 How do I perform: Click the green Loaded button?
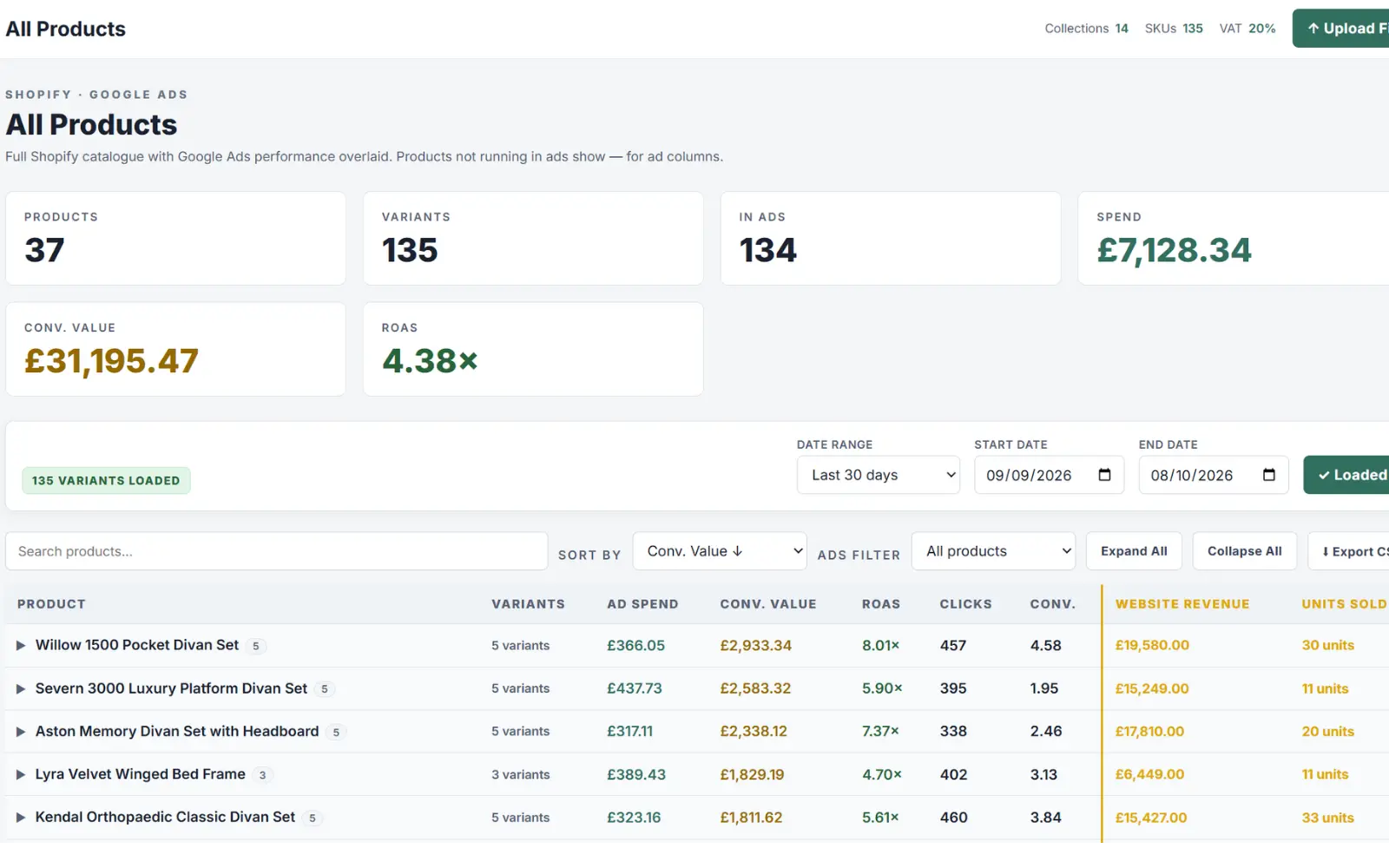1346,475
